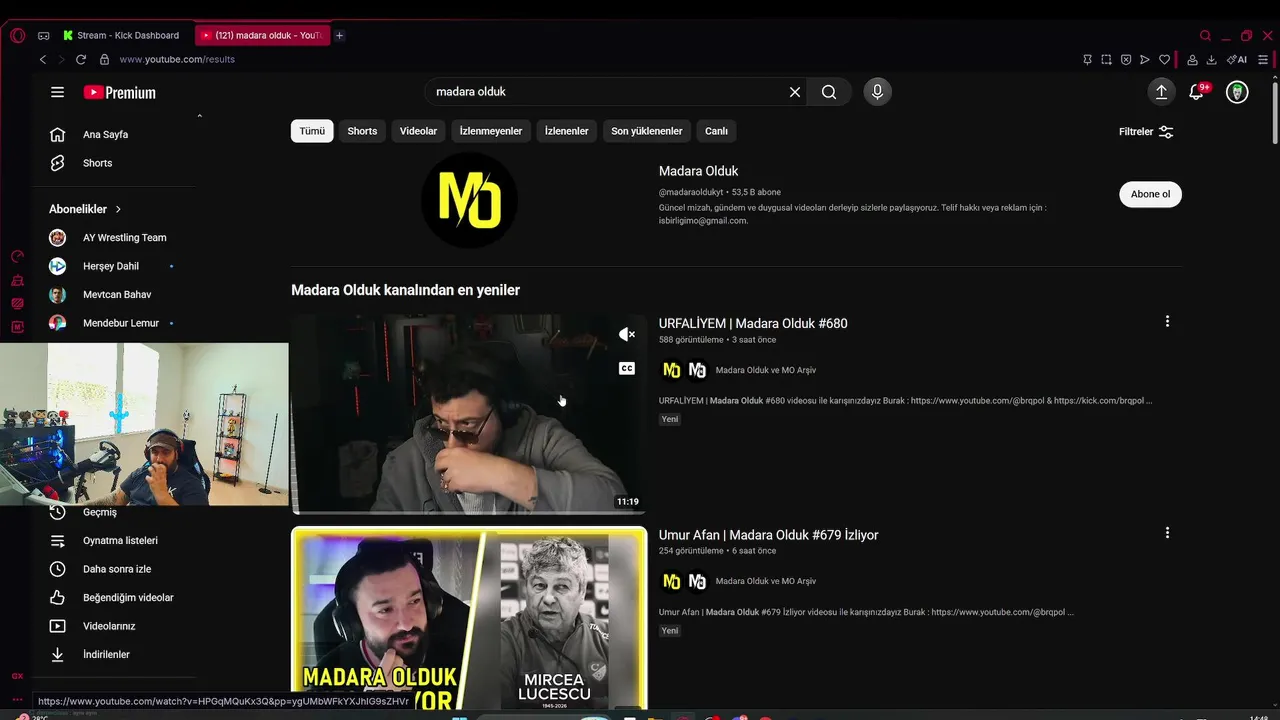
Task: Select the İzlenenler filter chip
Action: click(566, 131)
